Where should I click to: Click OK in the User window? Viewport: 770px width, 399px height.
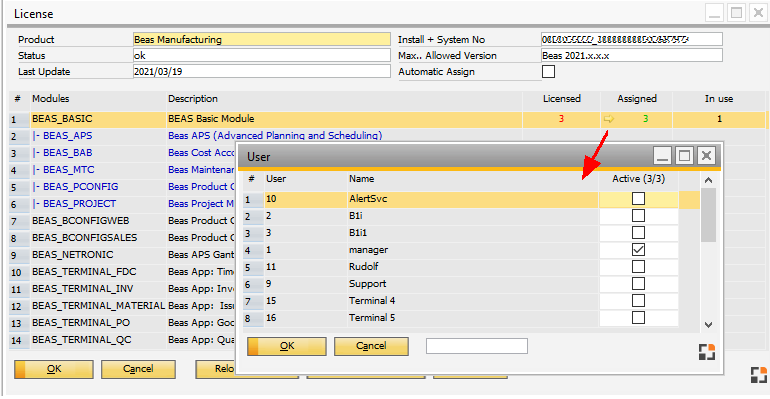pos(287,346)
